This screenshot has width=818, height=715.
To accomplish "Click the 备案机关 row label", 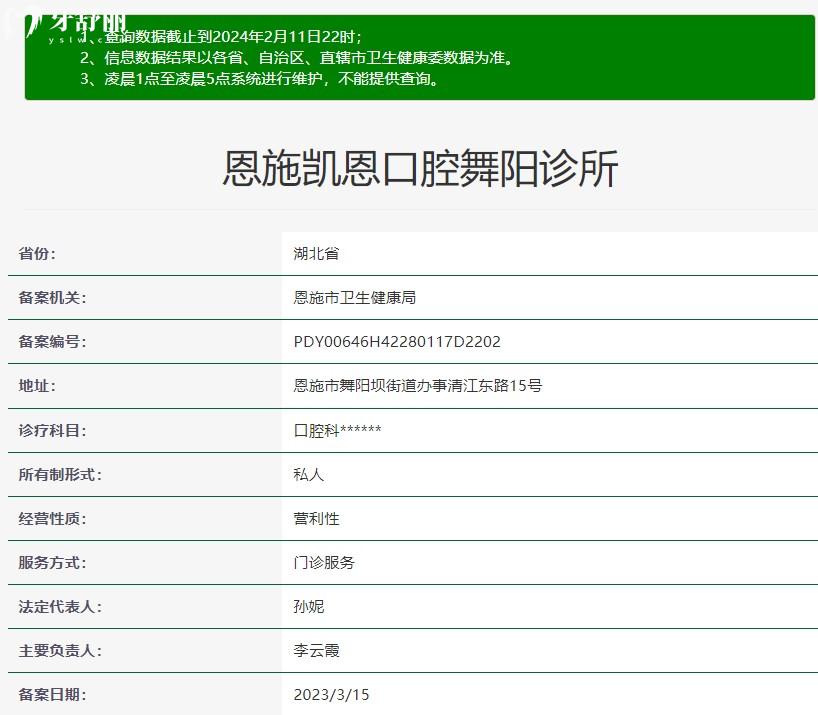I will pyautogui.click(x=52, y=298).
